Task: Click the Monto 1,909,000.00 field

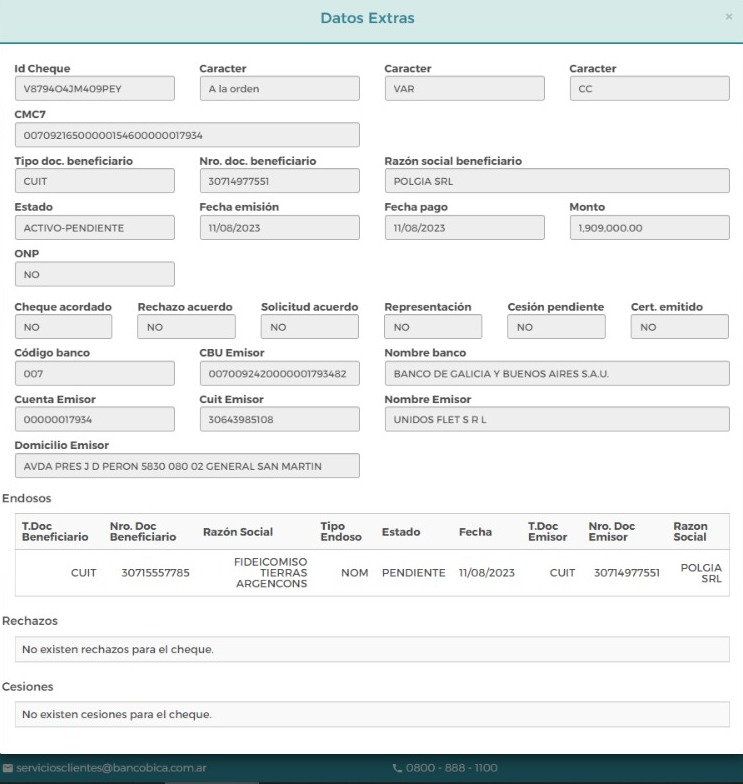Action: [650, 228]
